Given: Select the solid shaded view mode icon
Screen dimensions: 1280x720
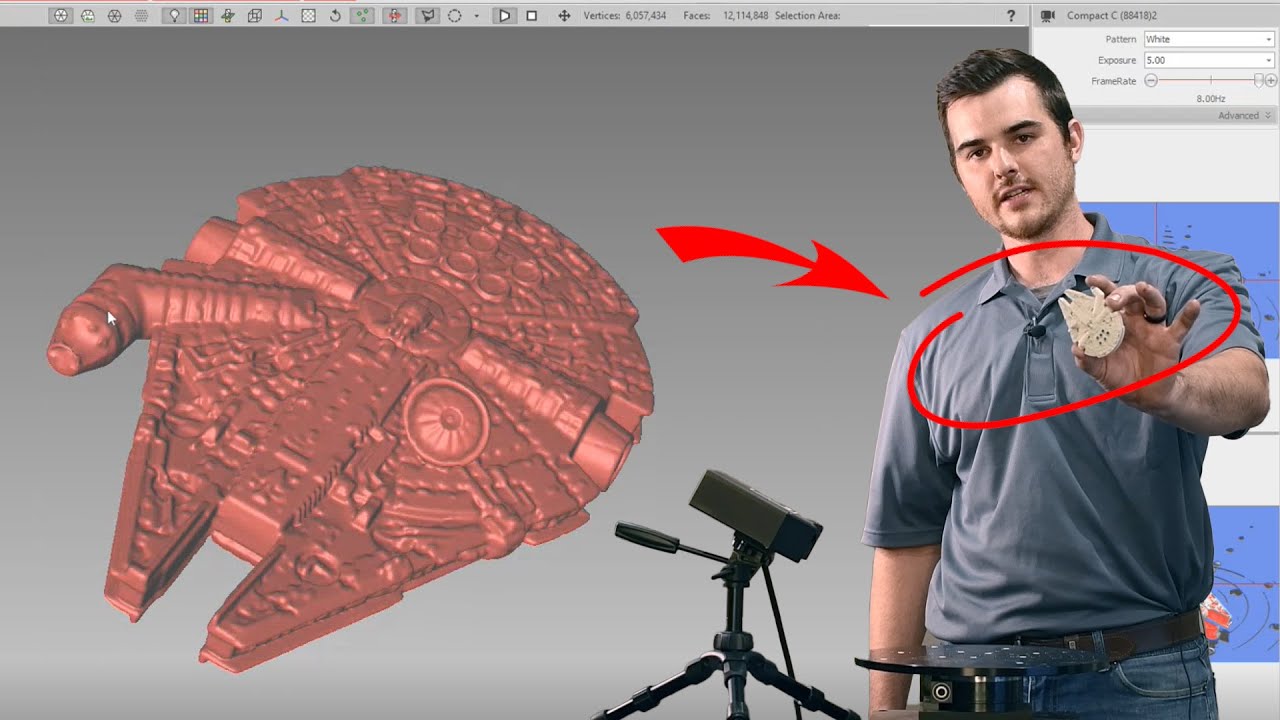Looking at the screenshot, I should [x=61, y=16].
